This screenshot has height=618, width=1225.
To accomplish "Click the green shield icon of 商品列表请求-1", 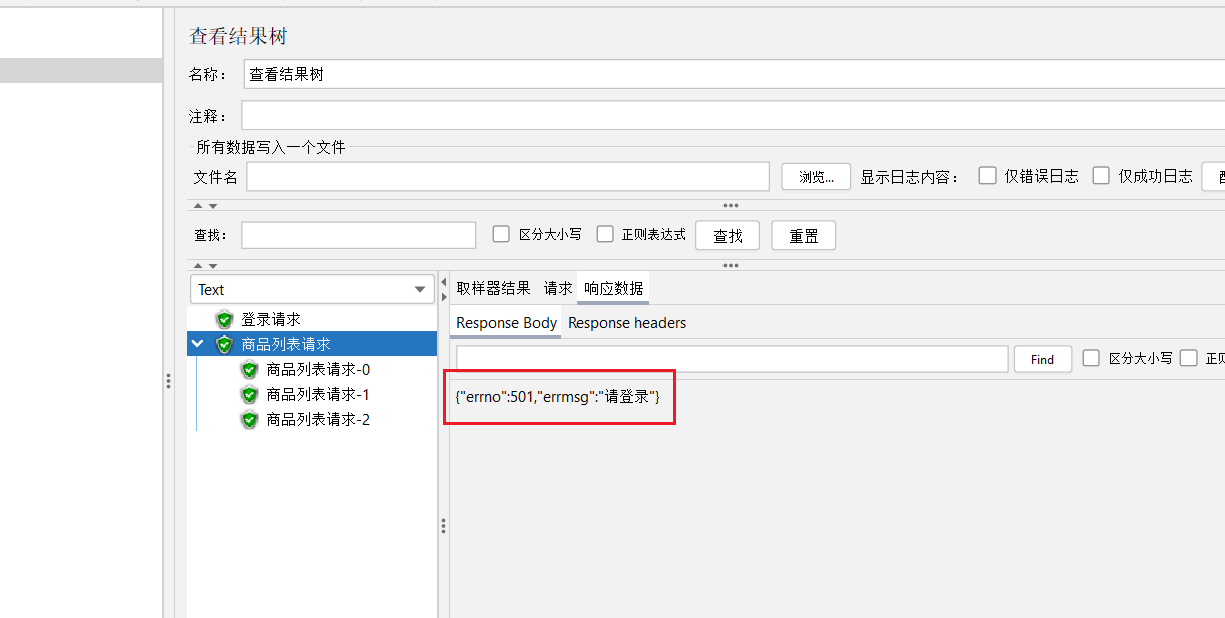I will pyautogui.click(x=250, y=395).
